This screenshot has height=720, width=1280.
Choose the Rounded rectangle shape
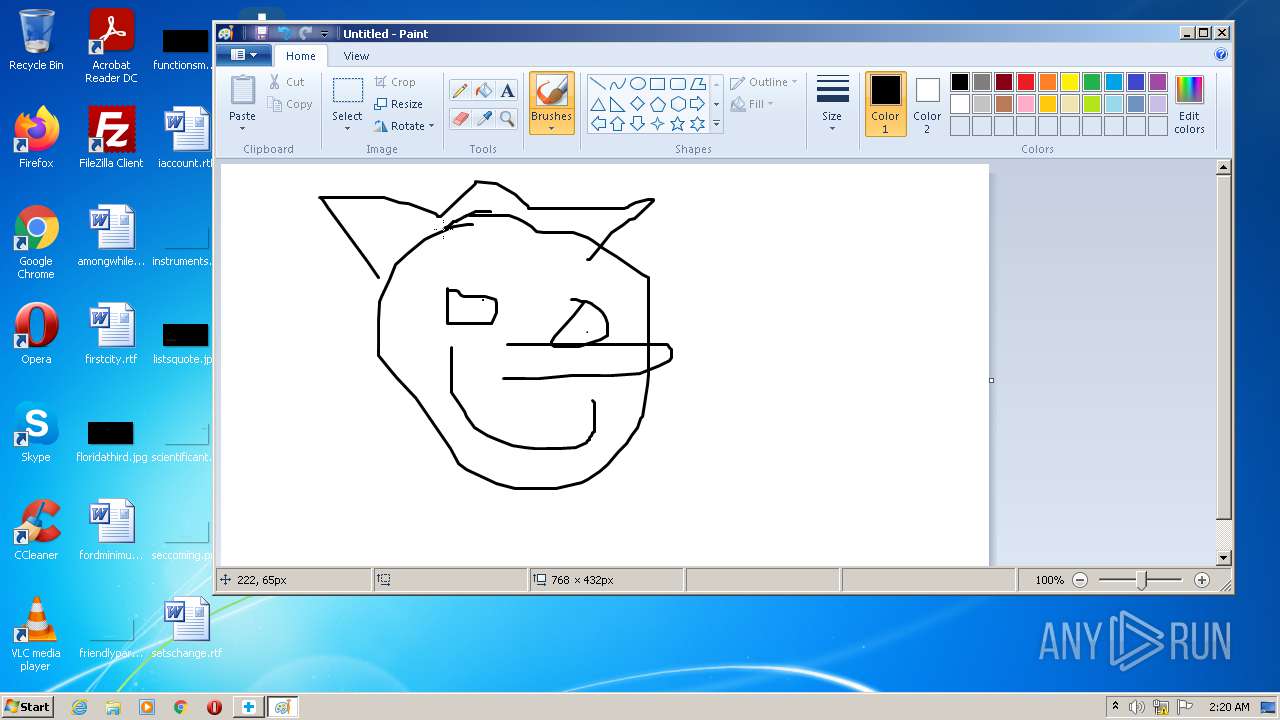point(678,84)
